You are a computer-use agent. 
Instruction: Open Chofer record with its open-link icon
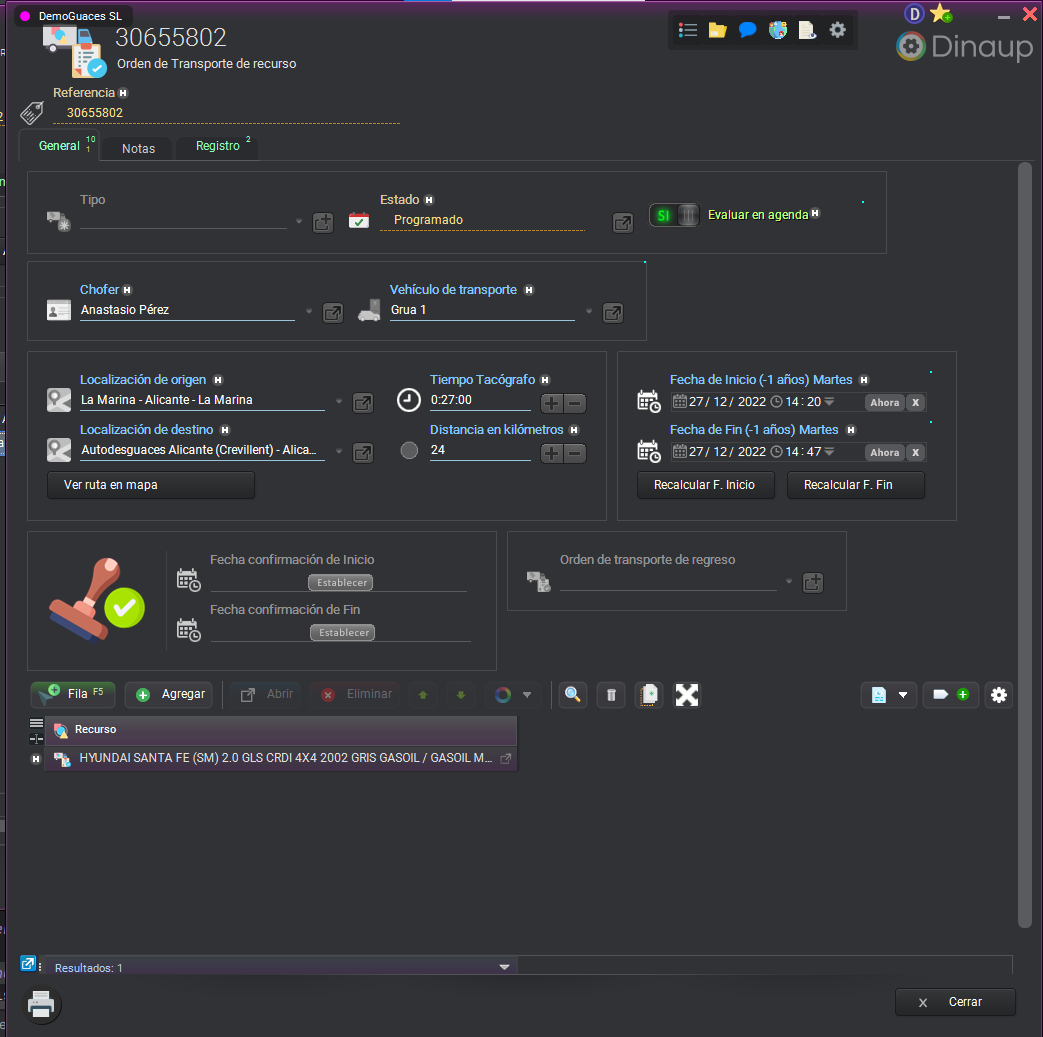click(333, 312)
